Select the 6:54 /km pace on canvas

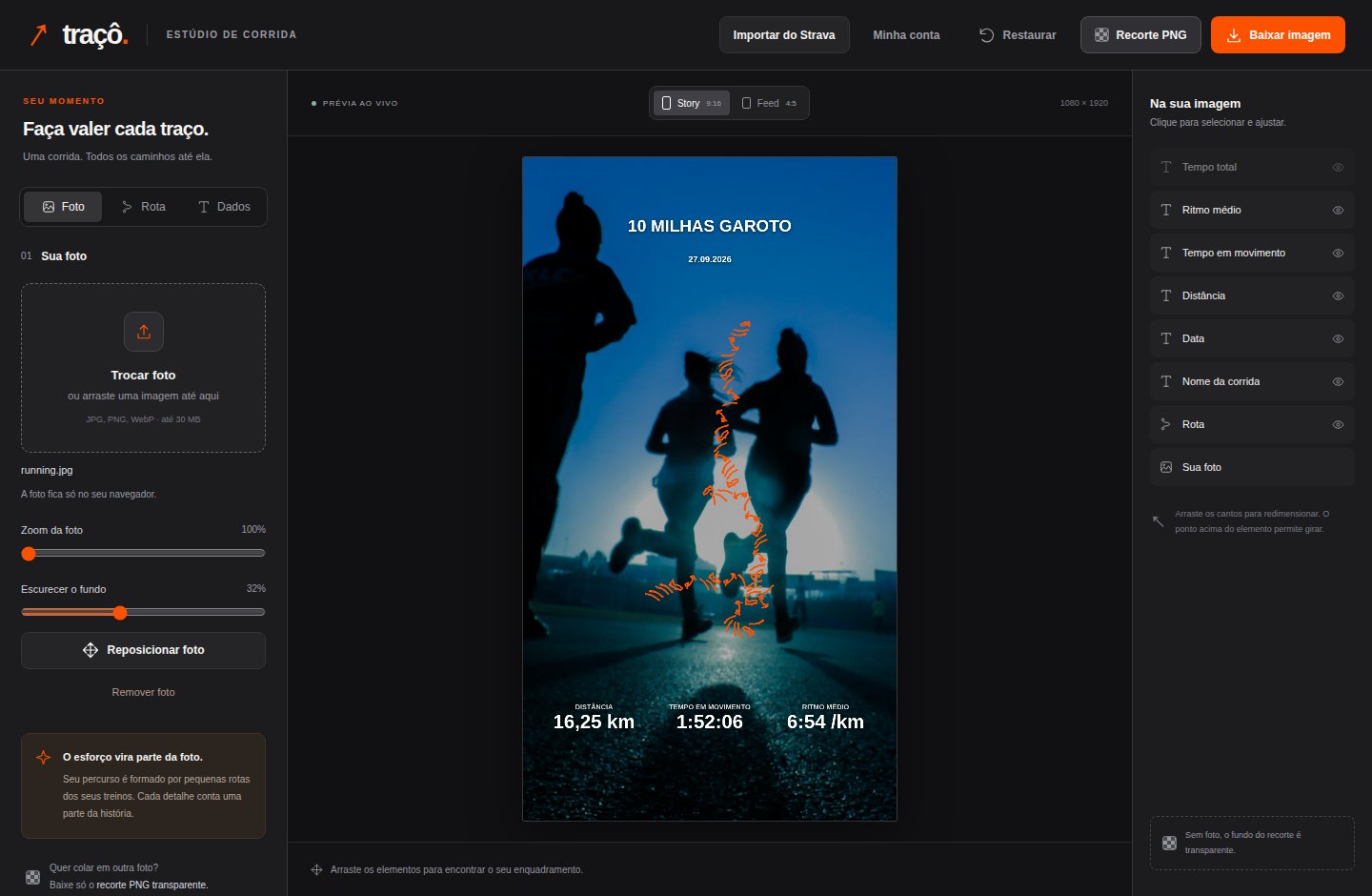click(x=825, y=722)
